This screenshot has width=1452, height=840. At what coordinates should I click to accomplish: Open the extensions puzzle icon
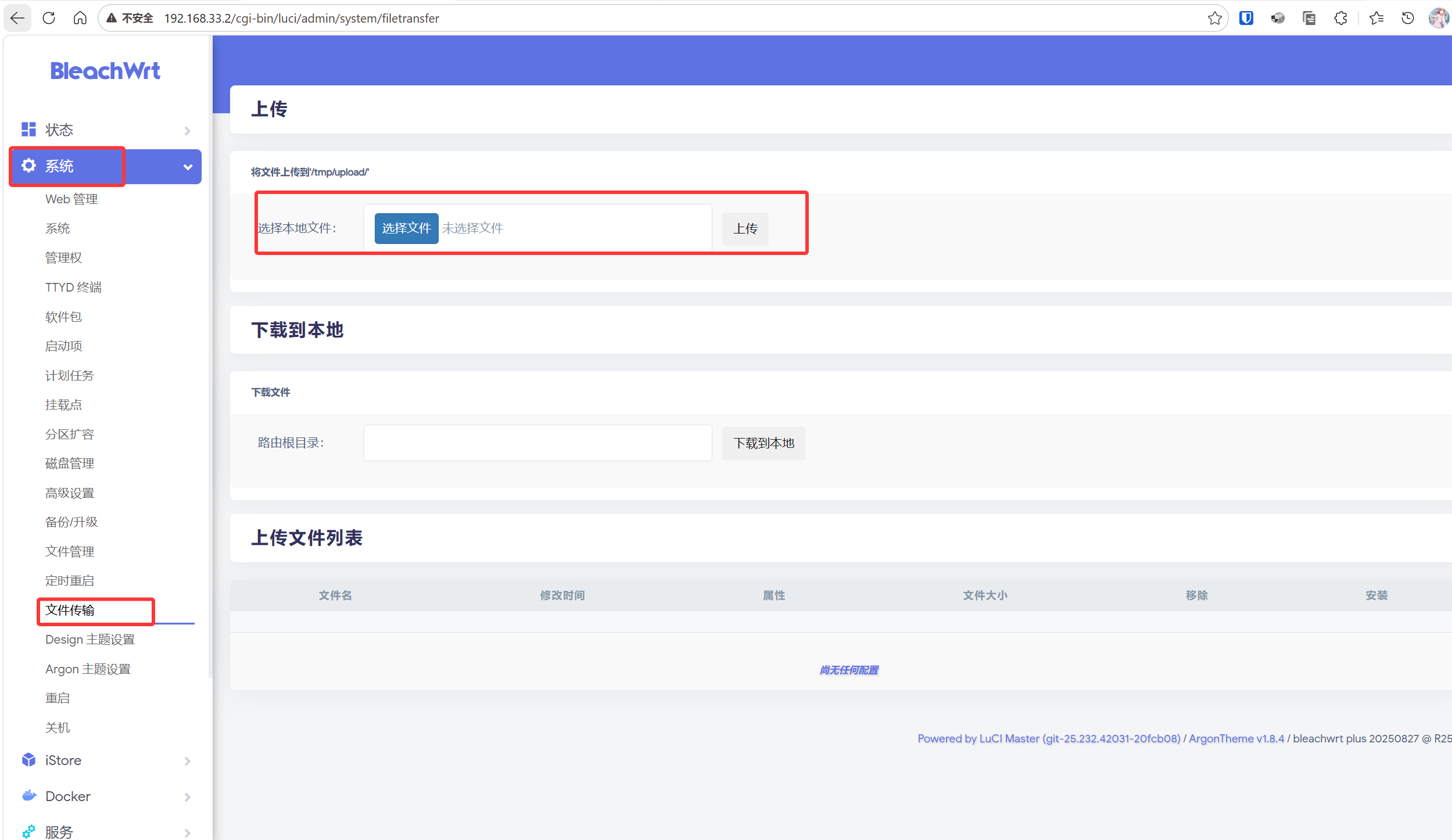(1340, 18)
